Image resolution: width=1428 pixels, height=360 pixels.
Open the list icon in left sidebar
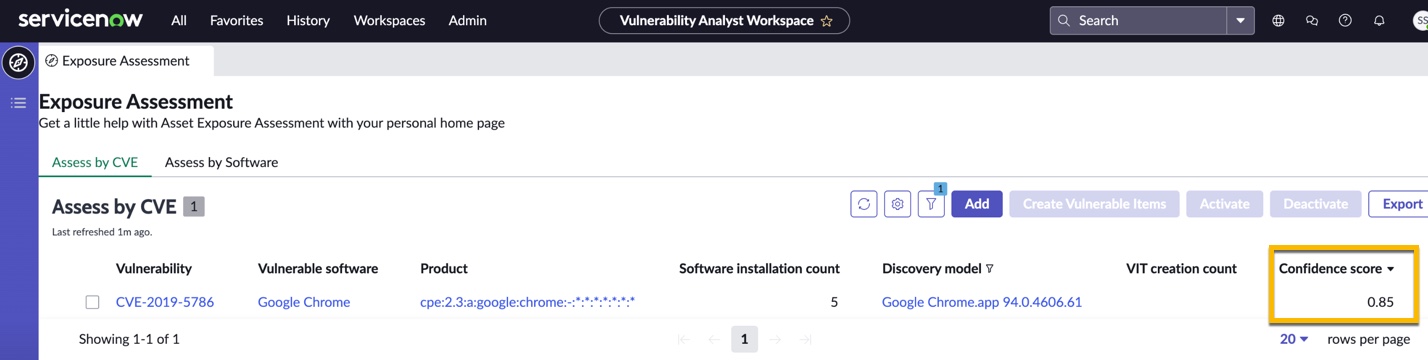pos(18,103)
